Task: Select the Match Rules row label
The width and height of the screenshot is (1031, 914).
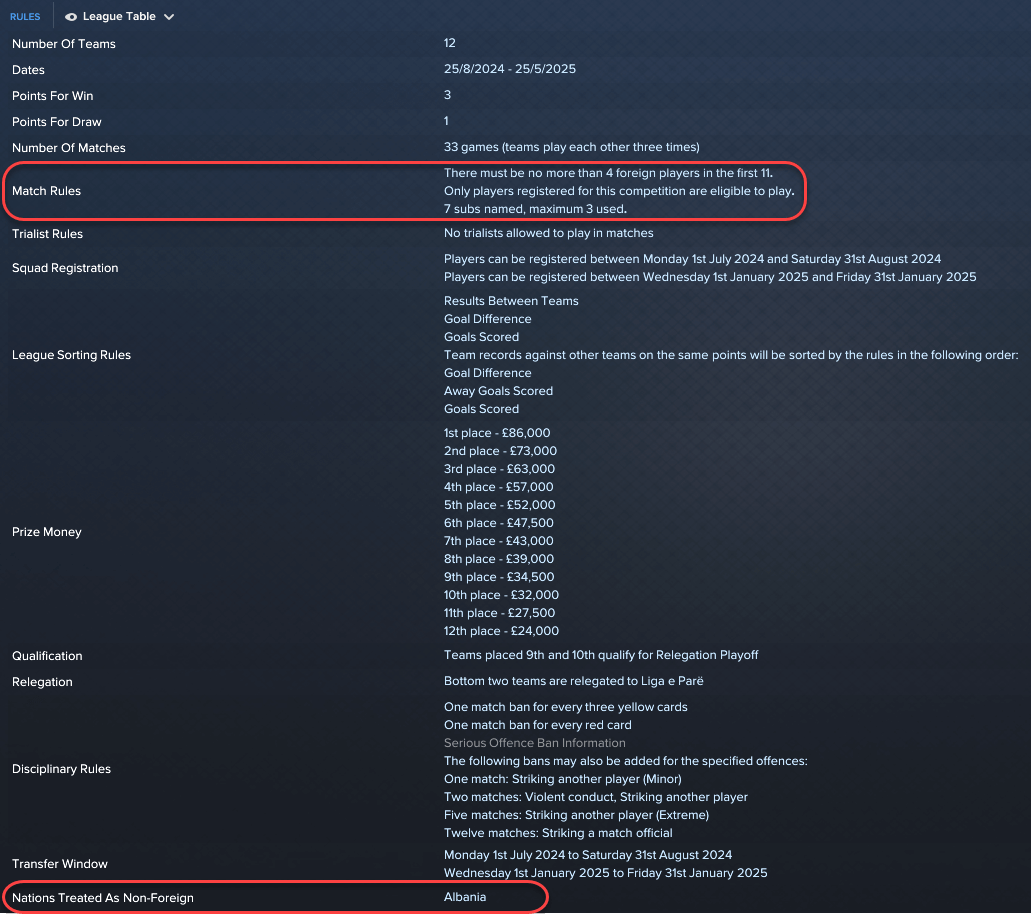Action: (46, 191)
